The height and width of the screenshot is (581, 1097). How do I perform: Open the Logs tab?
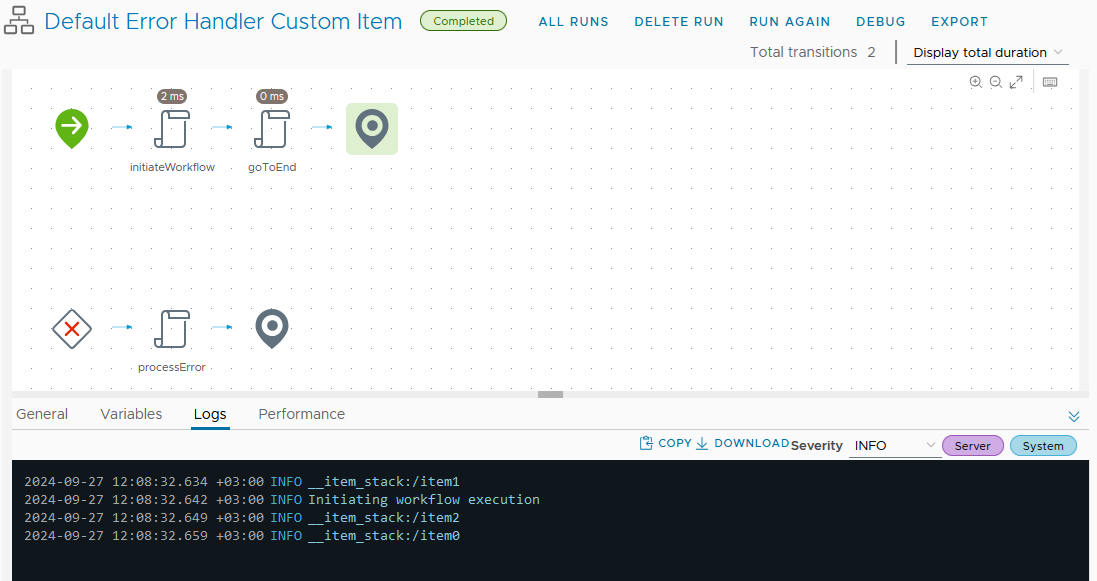coord(210,414)
